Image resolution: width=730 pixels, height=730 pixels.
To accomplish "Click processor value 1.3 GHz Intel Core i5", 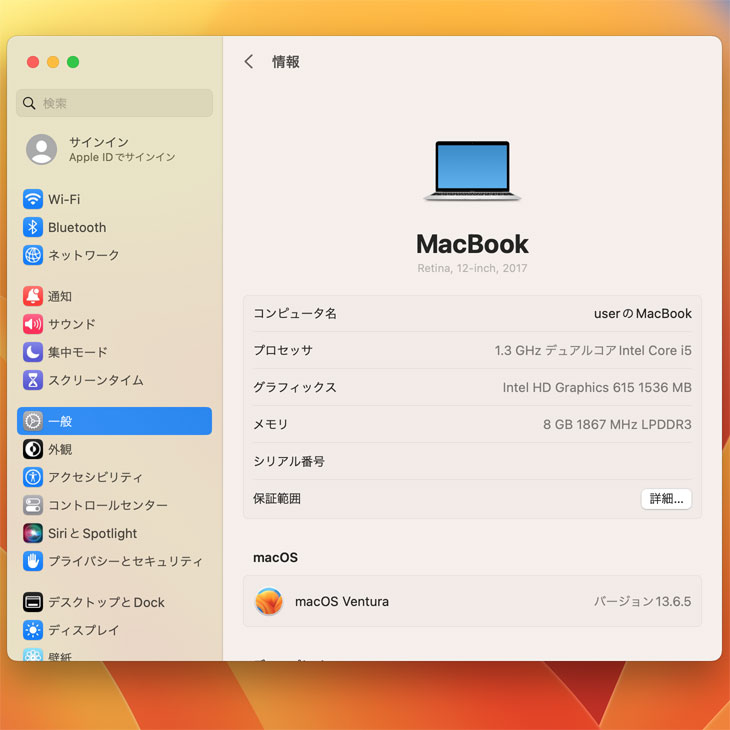I will pyautogui.click(x=593, y=350).
